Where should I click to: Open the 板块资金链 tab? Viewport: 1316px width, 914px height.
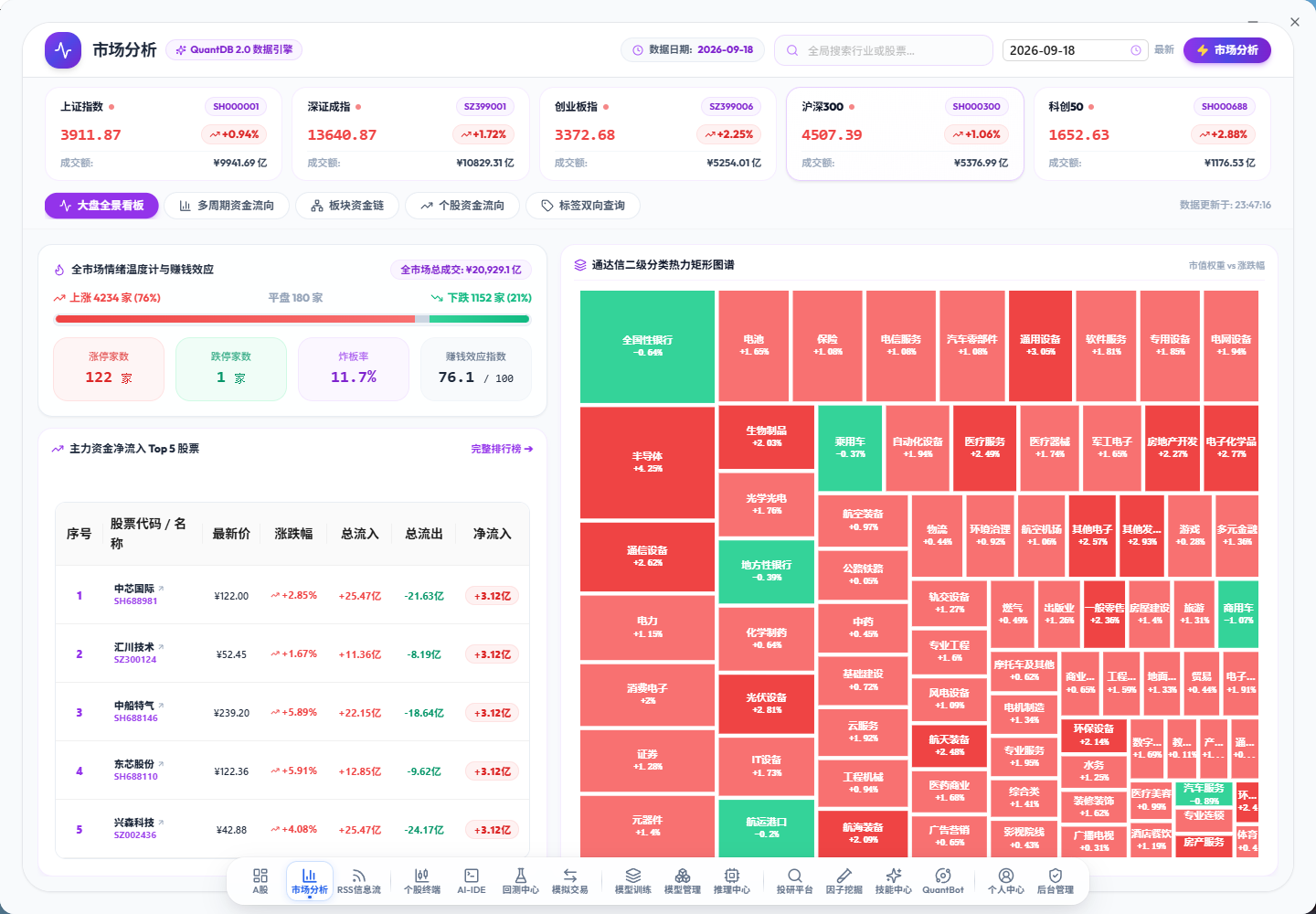pos(347,206)
